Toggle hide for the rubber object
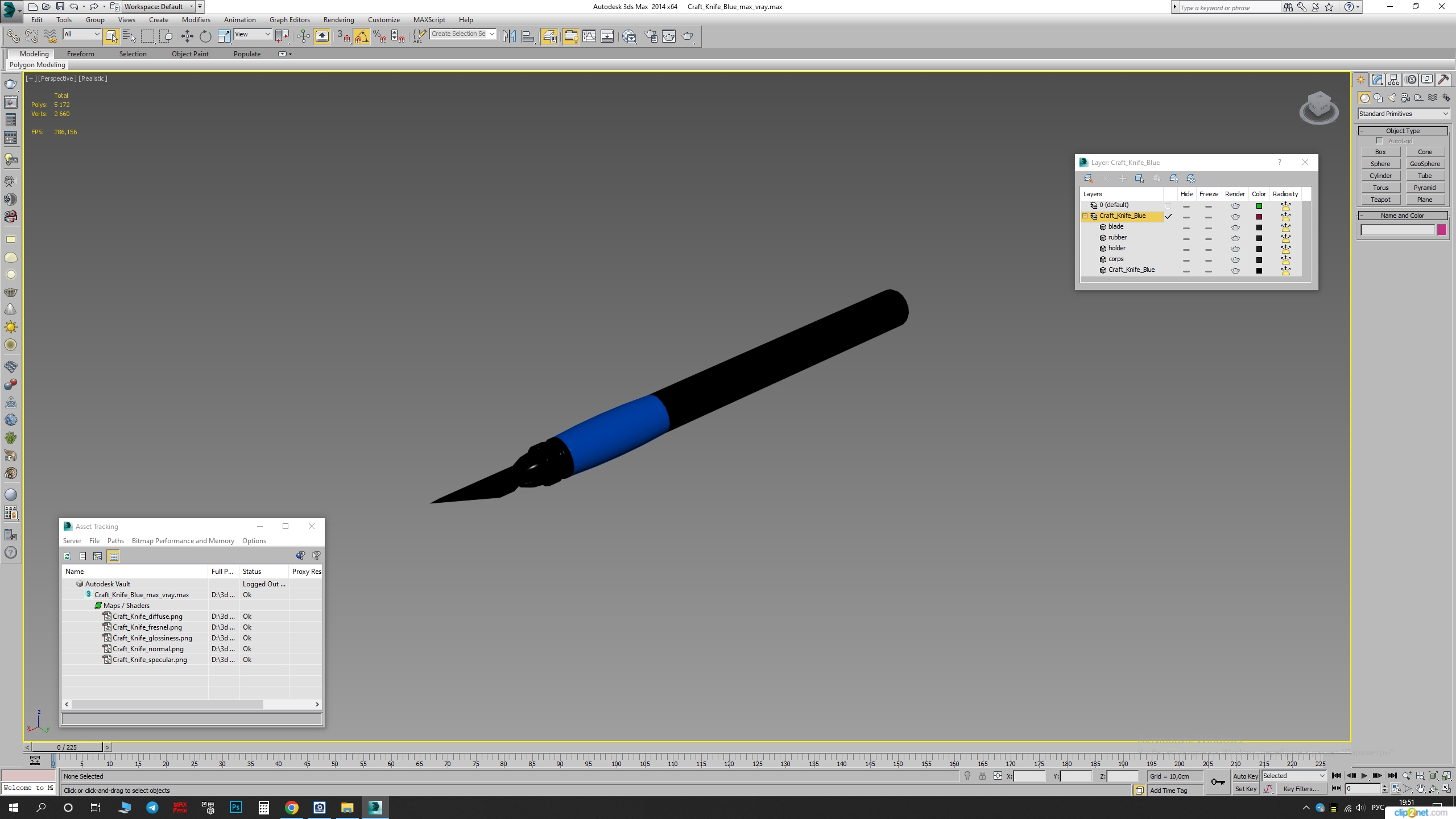Screen dimensions: 1456x819 [1186, 238]
